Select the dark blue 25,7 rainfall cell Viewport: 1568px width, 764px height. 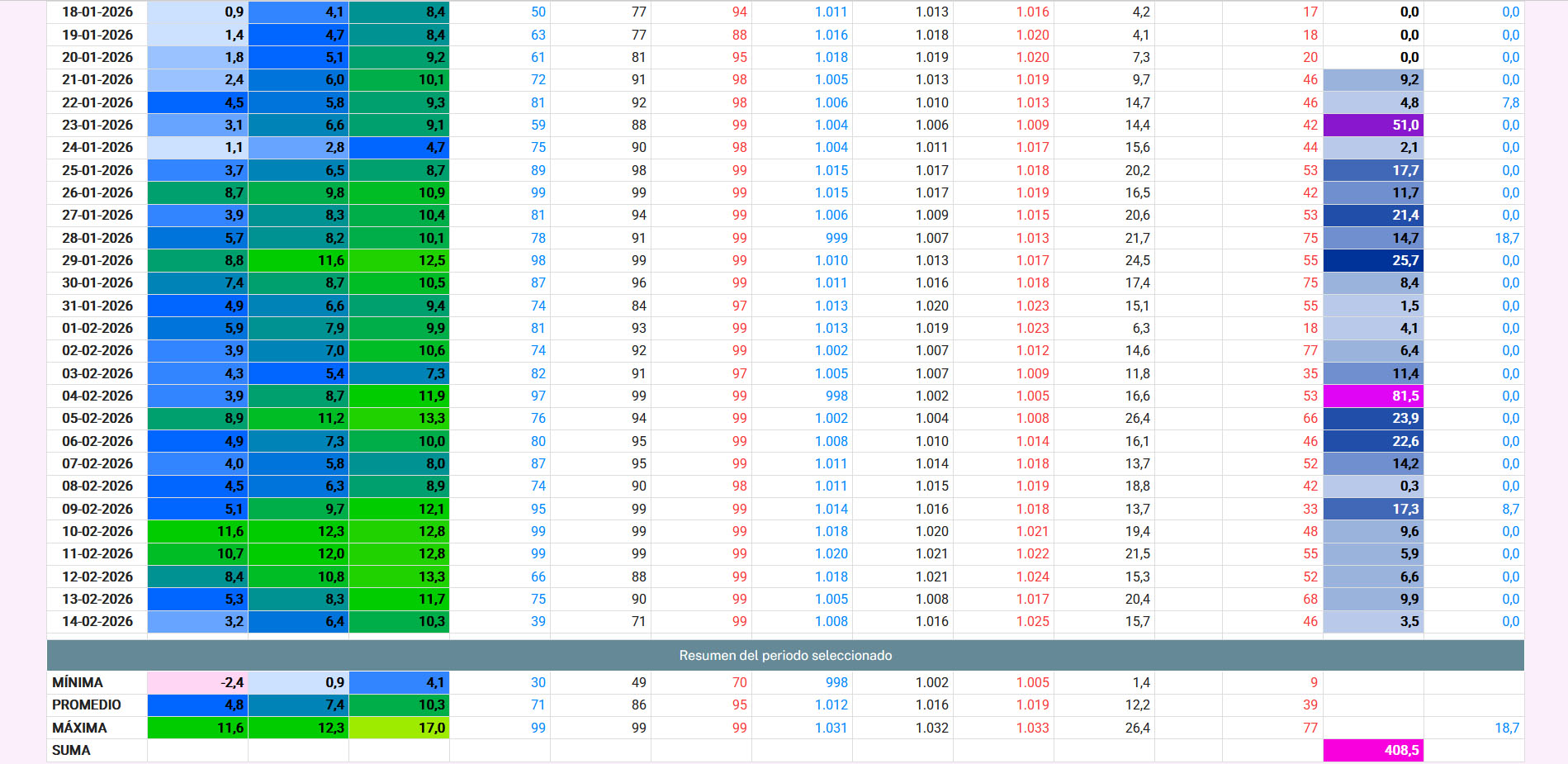(1373, 260)
